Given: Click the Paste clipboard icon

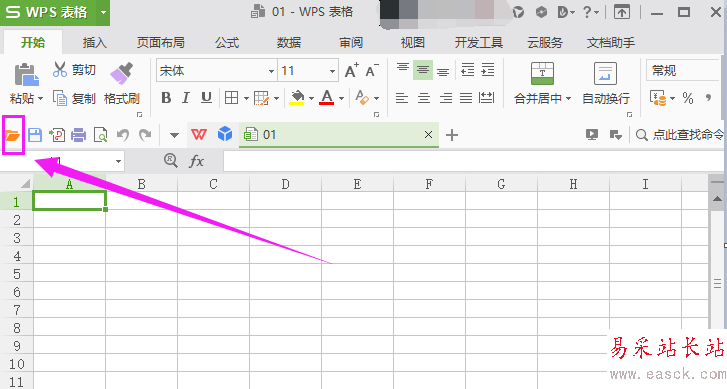Looking at the screenshot, I should click(26, 75).
